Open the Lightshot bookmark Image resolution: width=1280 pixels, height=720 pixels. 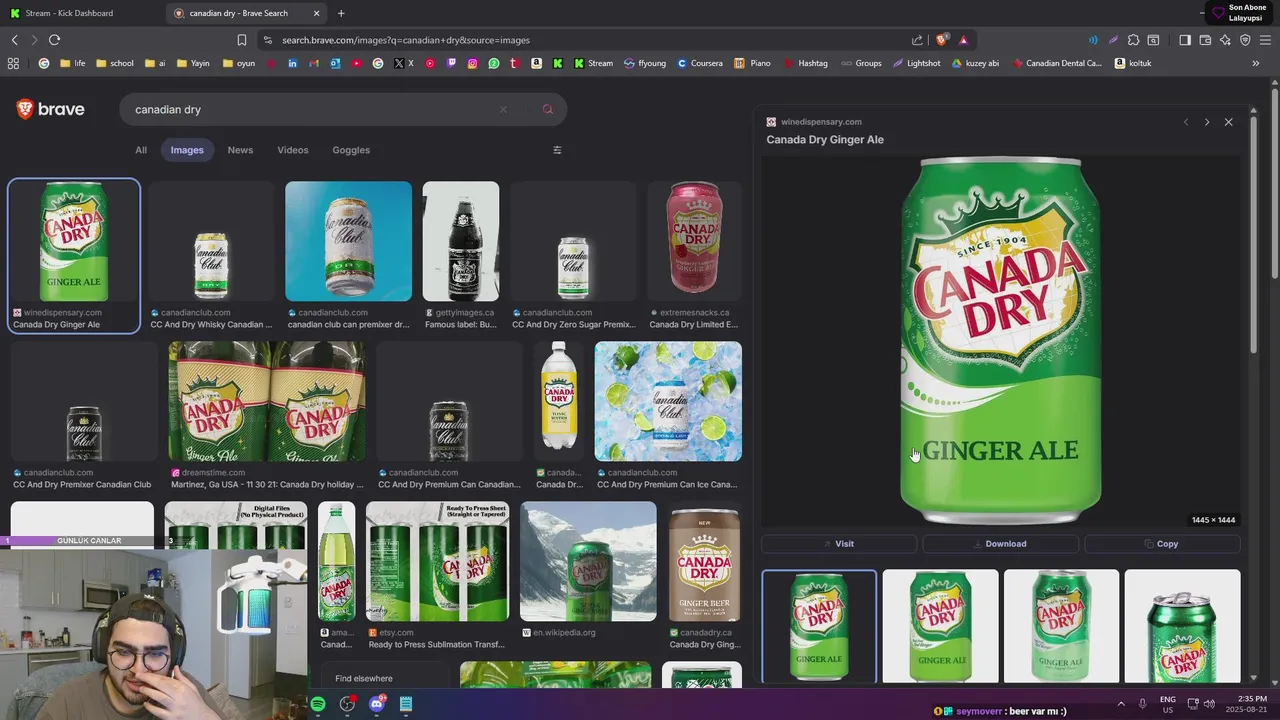(x=917, y=63)
